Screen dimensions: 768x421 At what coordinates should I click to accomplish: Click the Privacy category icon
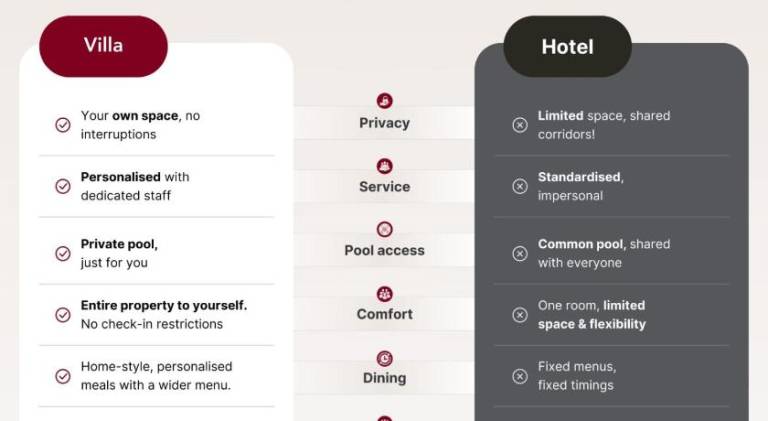point(384,101)
